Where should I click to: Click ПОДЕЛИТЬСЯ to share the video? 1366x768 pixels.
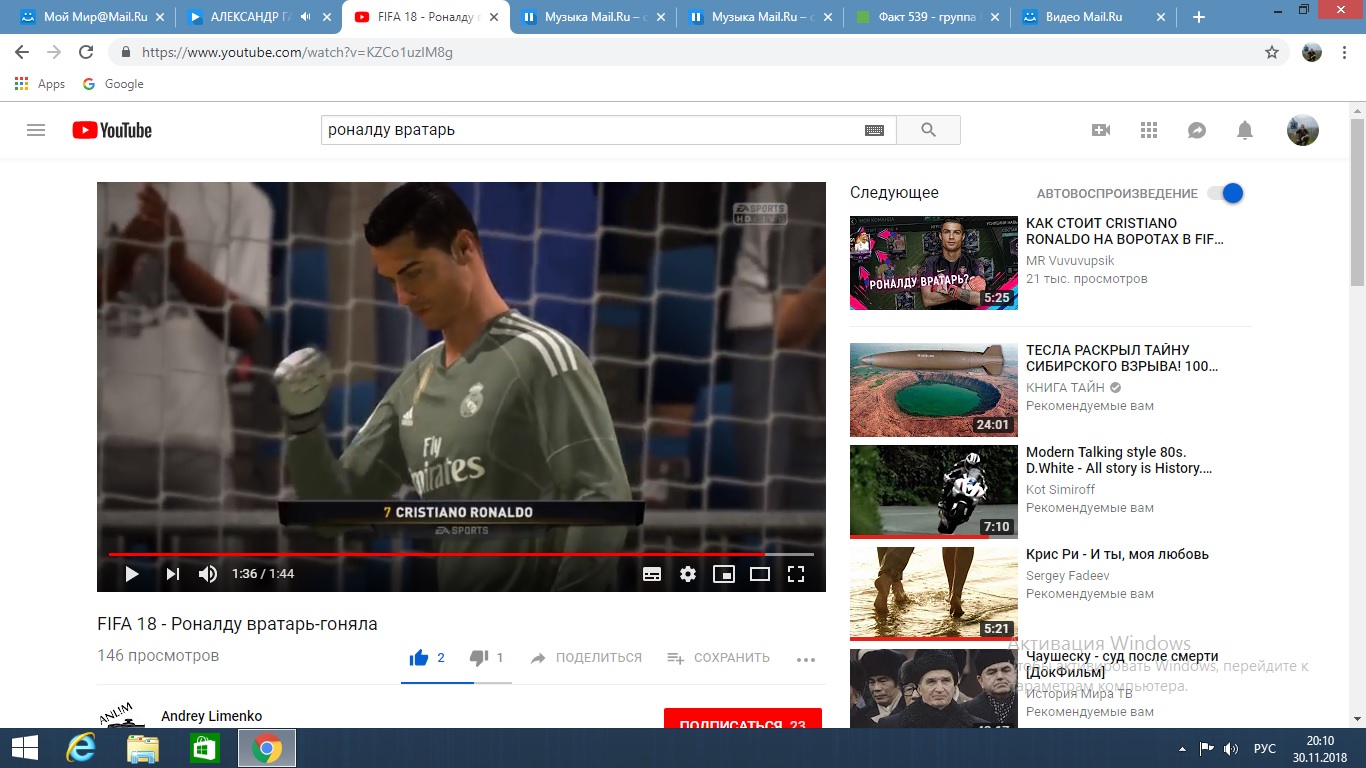(586, 658)
